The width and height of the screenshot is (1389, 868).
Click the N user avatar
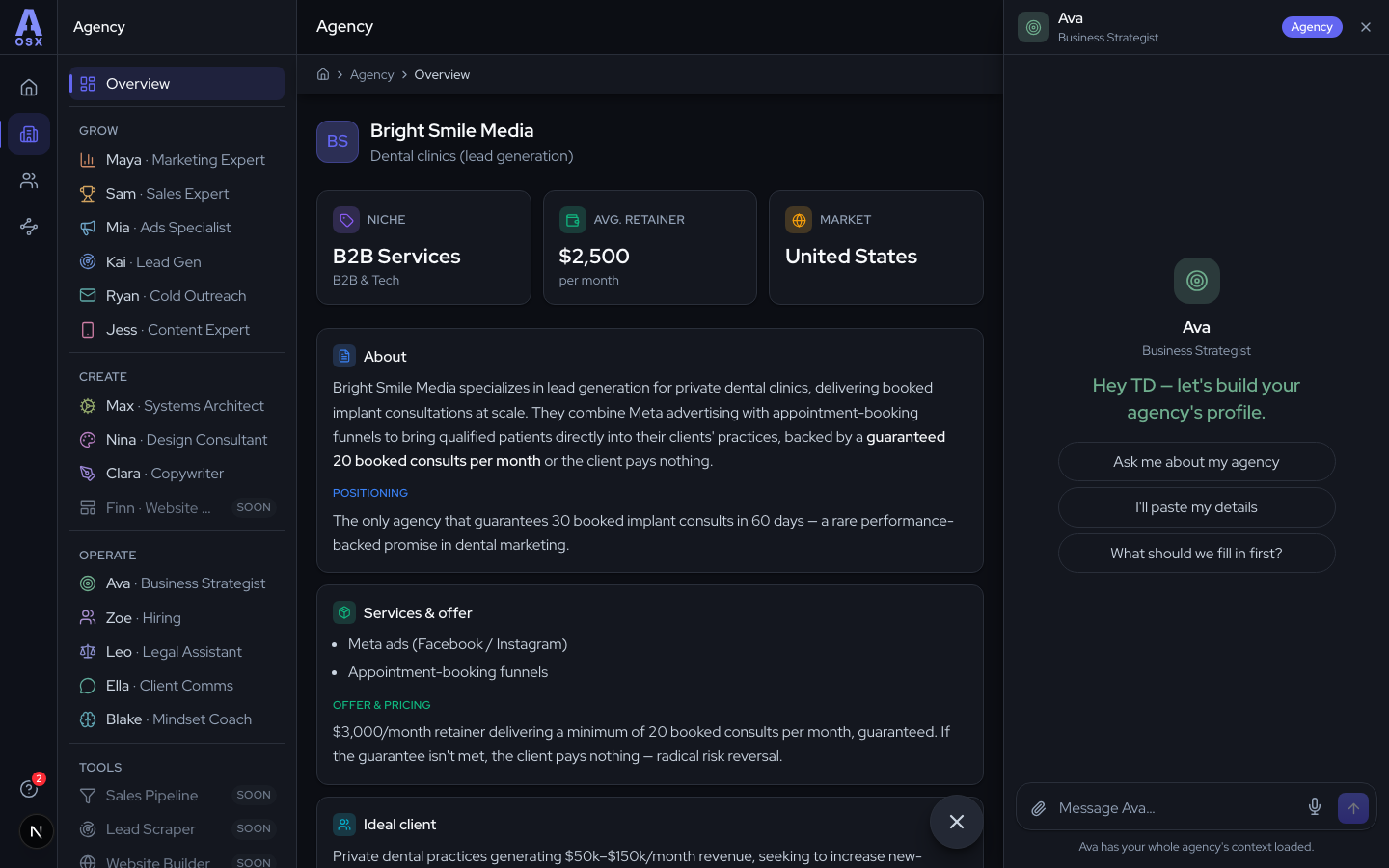[37, 831]
